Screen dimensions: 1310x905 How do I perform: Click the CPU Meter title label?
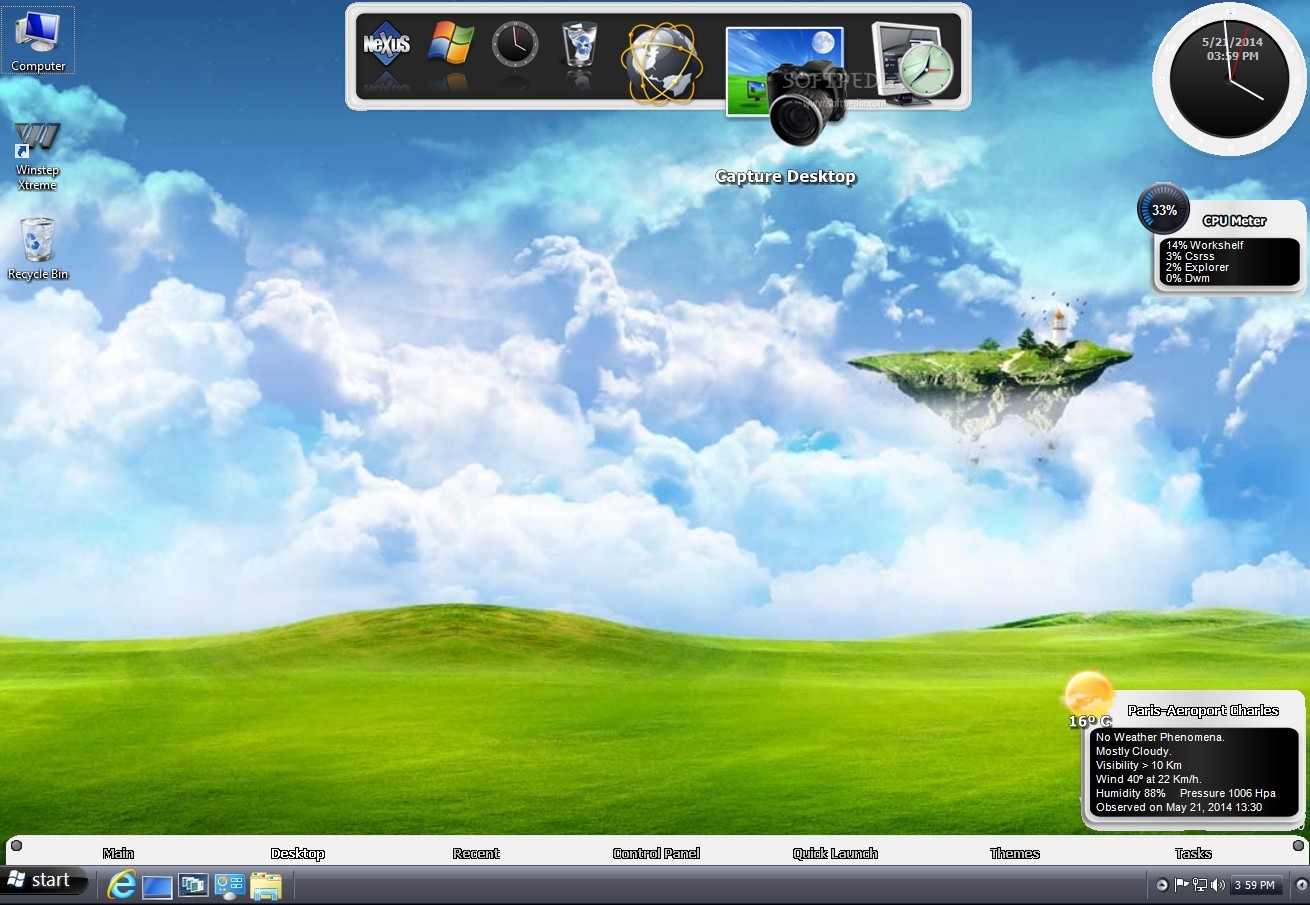[x=1234, y=221]
